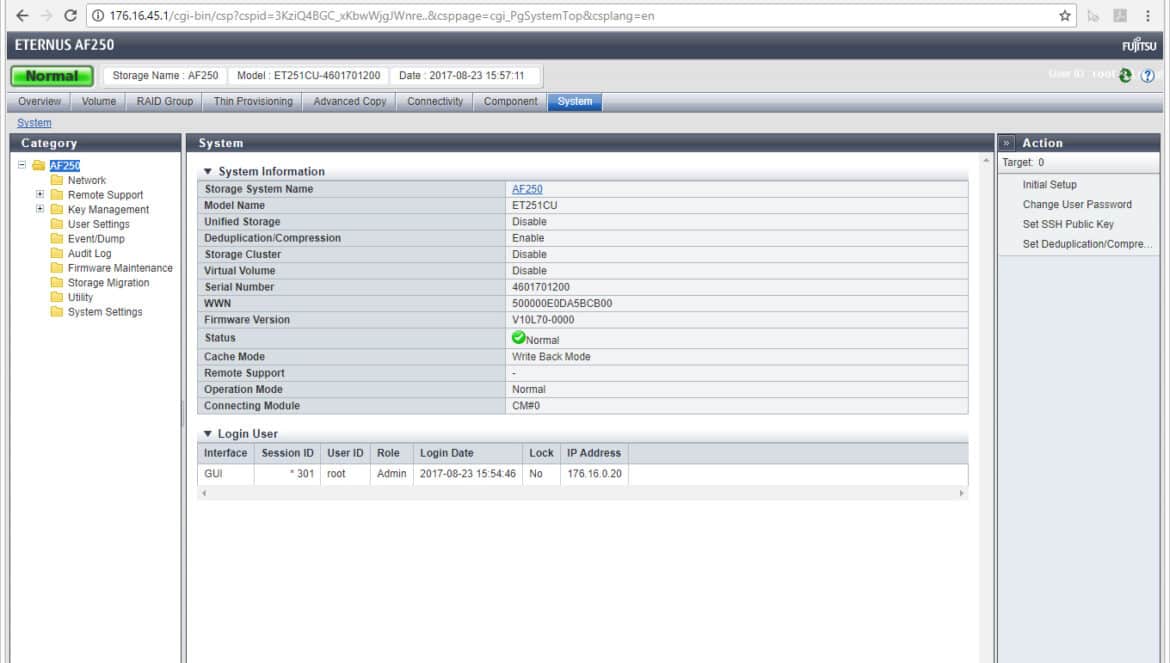Viewport: 1170px width, 663px height.
Task: Select Utility in the Category tree
Action: click(x=81, y=297)
